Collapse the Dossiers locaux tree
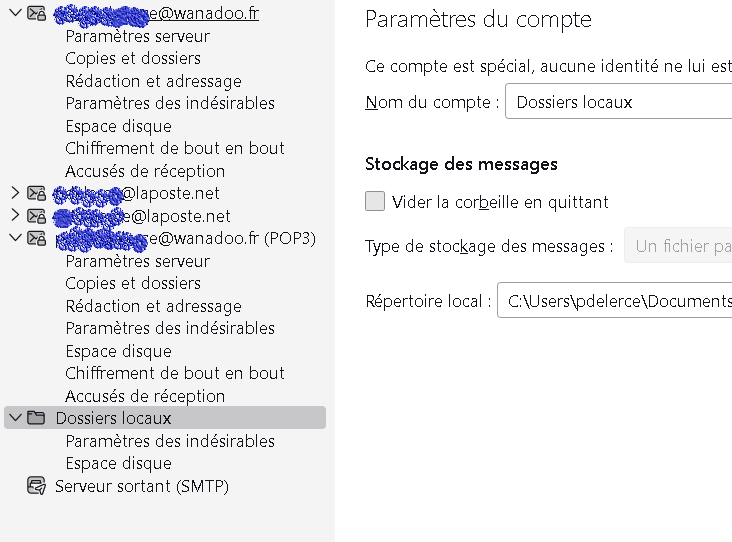 pyautogui.click(x=15, y=418)
